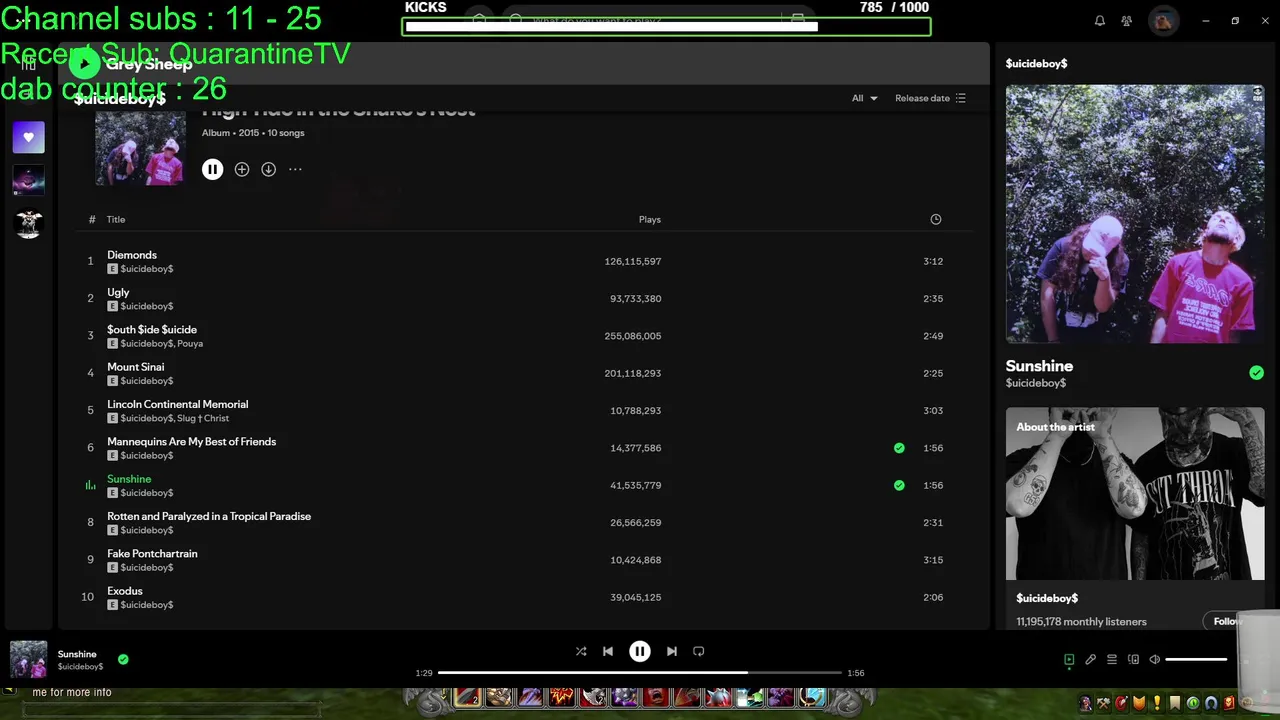Image resolution: width=1280 pixels, height=720 pixels.
Task: Toggle shuffle in the player bar
Action: (581, 651)
